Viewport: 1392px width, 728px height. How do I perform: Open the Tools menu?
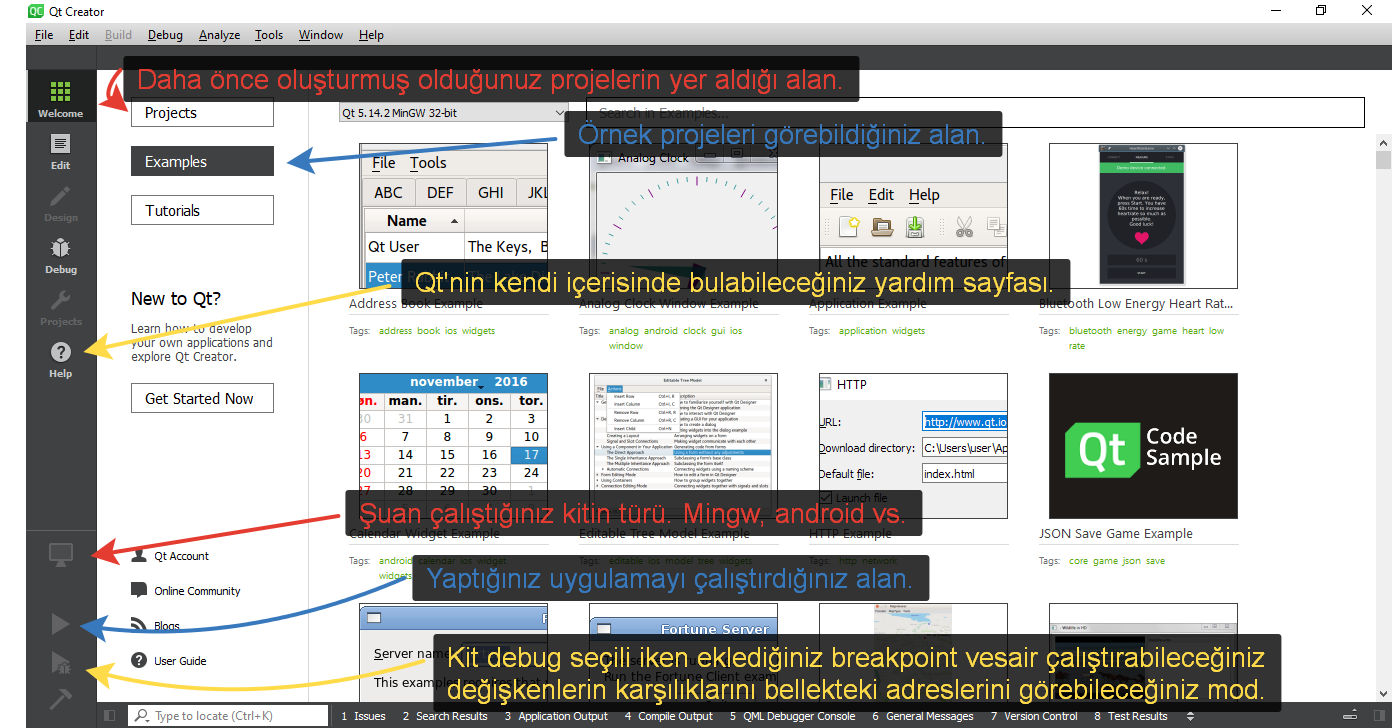268,35
